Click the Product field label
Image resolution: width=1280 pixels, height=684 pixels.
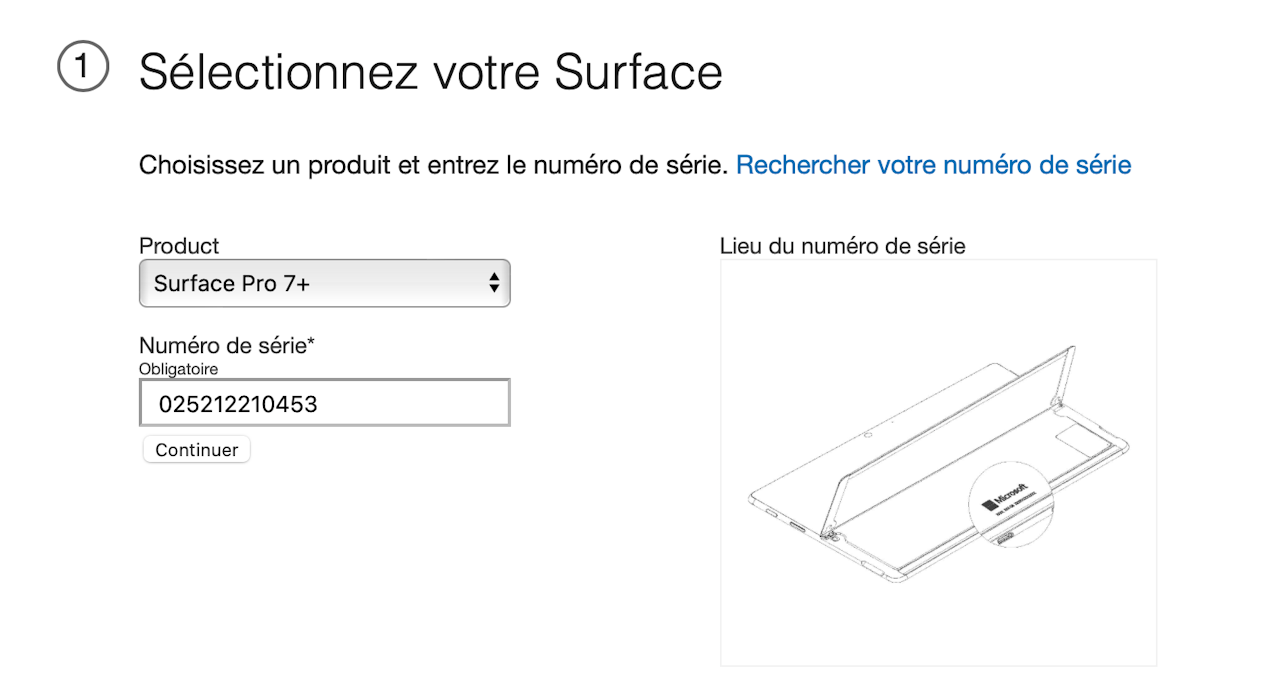point(179,245)
